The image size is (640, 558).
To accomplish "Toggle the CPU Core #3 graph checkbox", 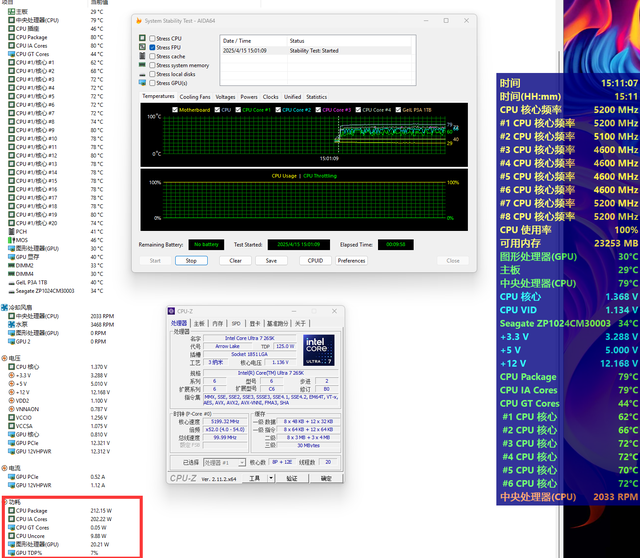I will coord(318,110).
